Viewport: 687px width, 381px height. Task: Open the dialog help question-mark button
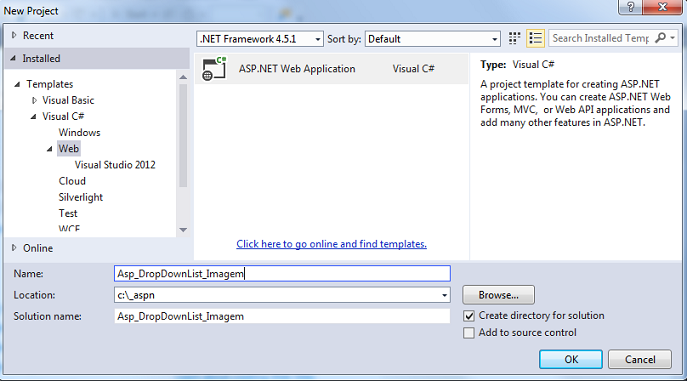(x=630, y=7)
